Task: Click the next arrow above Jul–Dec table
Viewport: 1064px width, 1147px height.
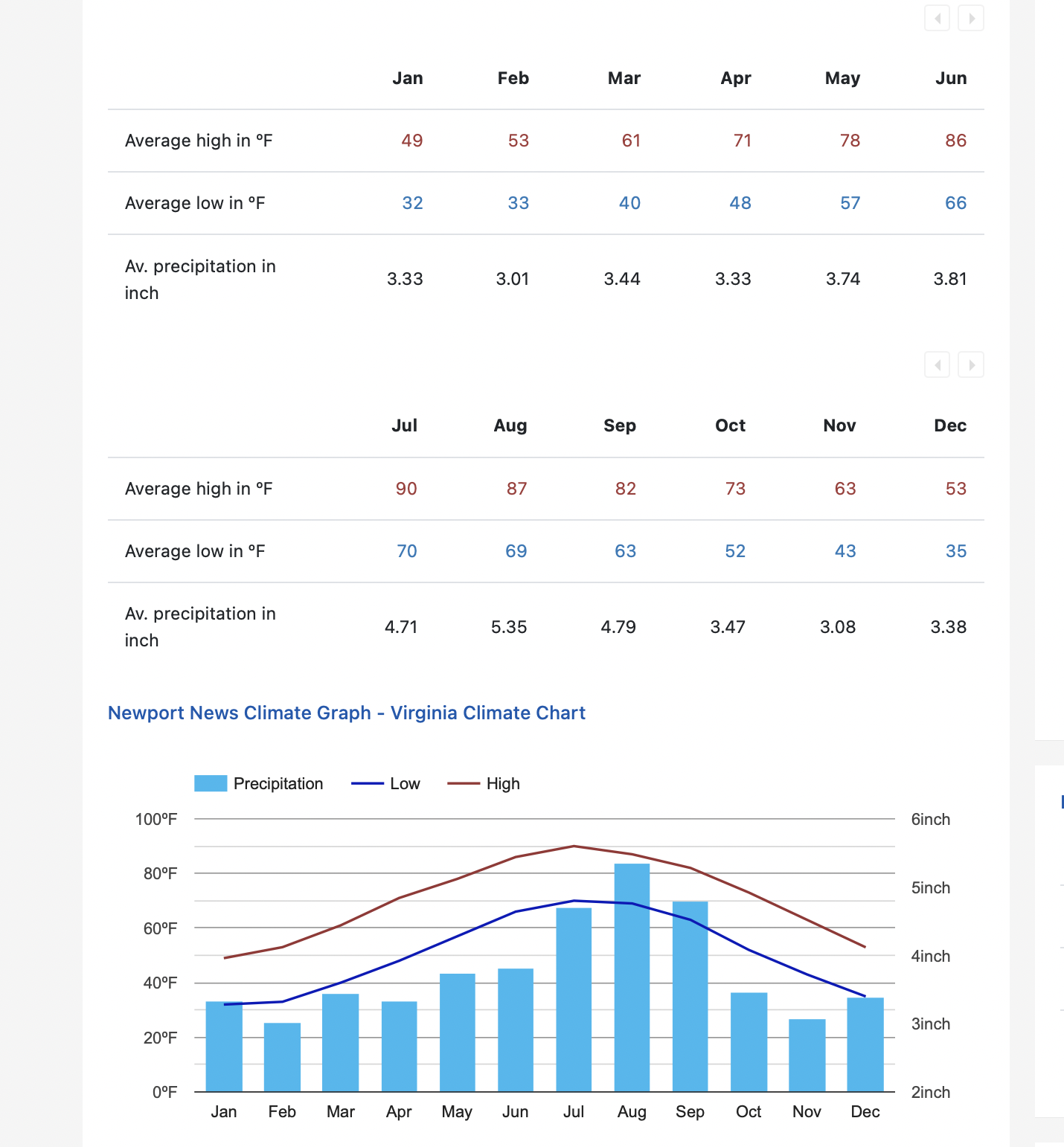Action: (x=971, y=364)
